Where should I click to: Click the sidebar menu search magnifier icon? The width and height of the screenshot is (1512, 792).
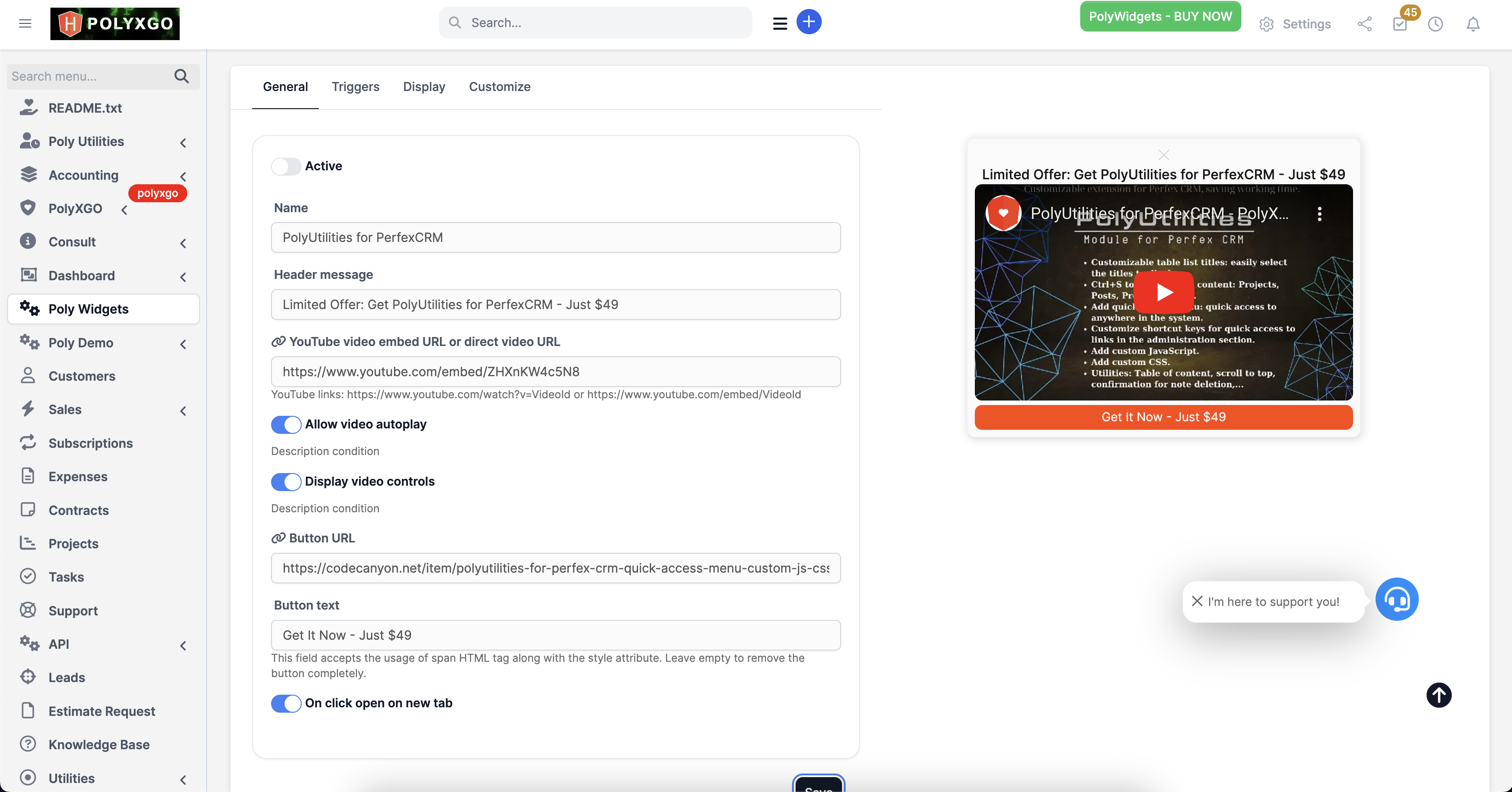click(181, 76)
